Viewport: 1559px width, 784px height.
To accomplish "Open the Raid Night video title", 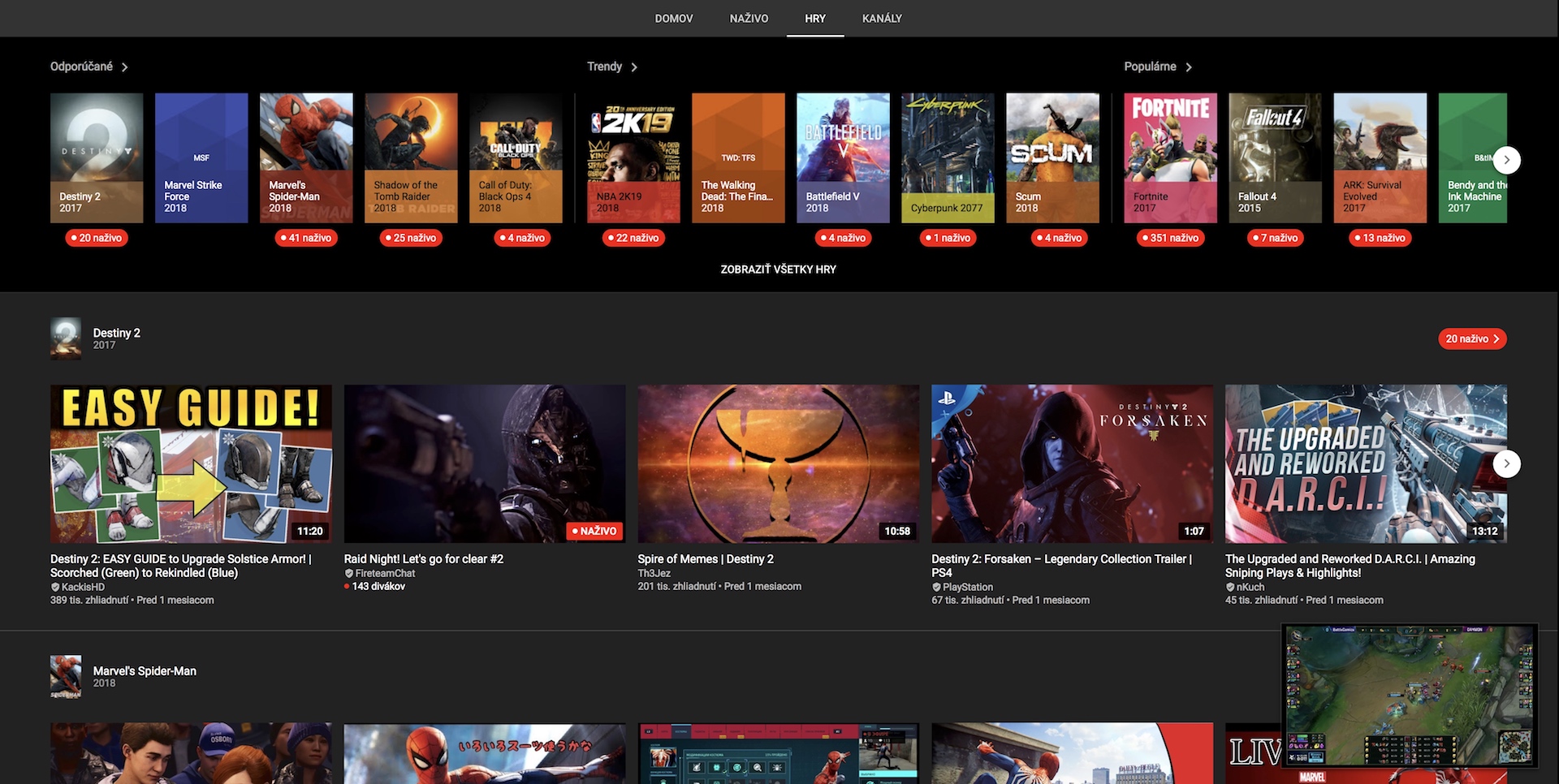I will coord(424,559).
